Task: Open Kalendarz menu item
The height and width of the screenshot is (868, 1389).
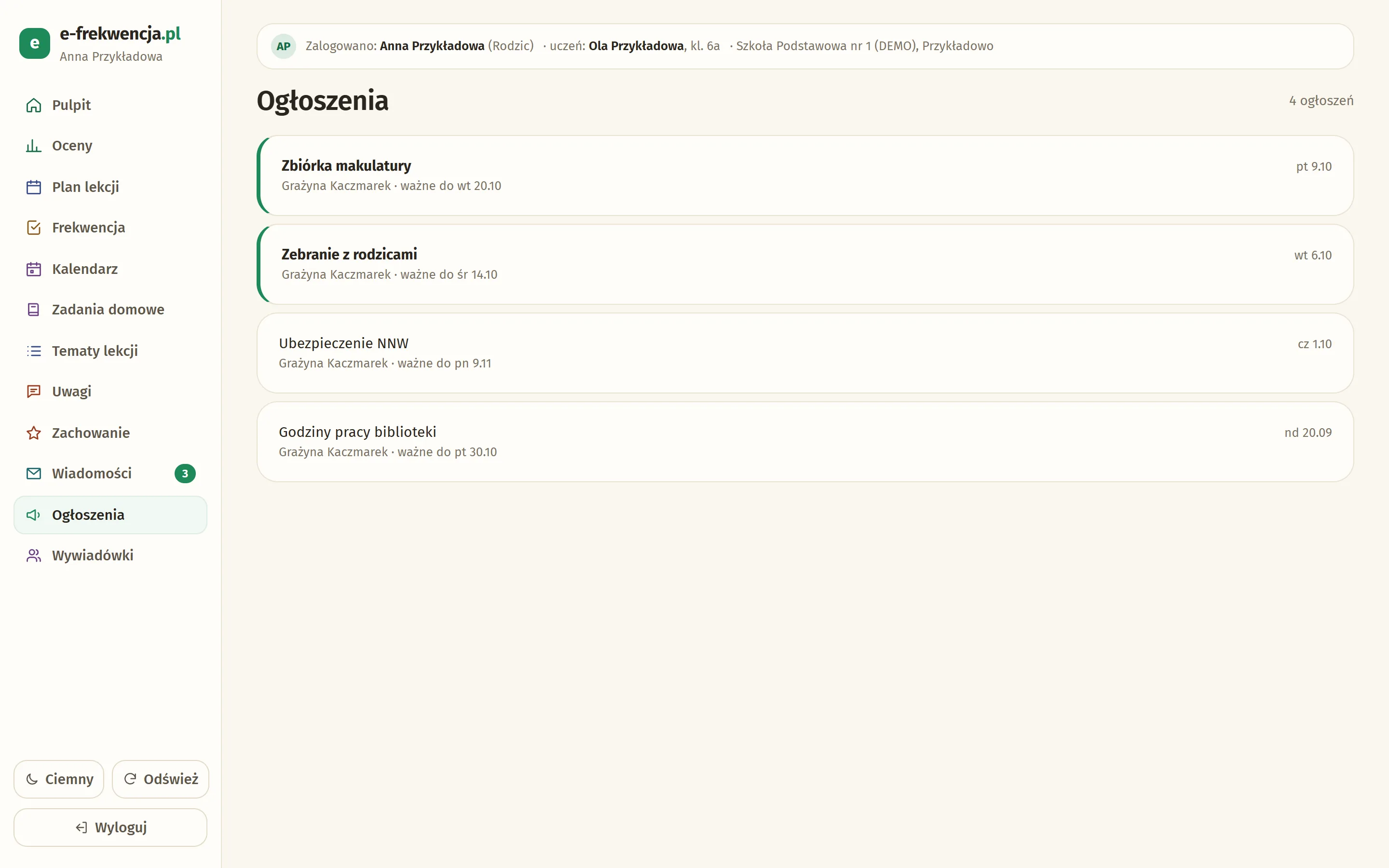Action: pos(110,269)
